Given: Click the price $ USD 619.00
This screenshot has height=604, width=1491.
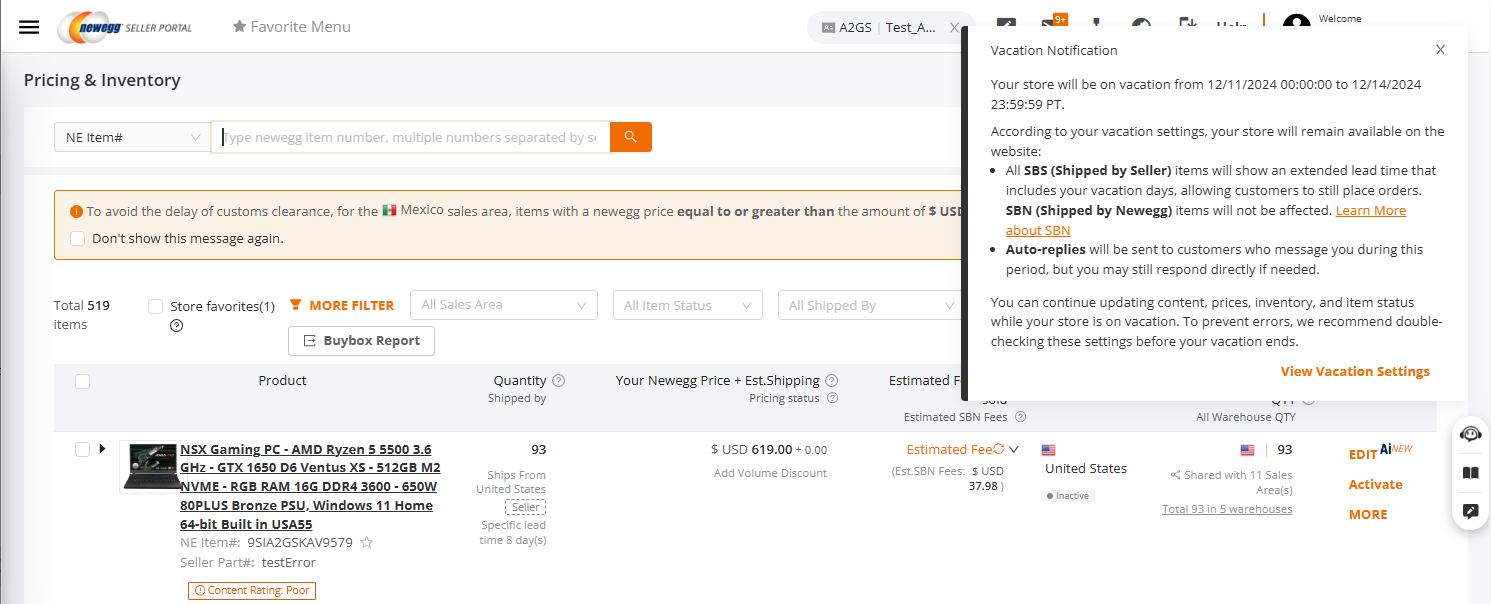Looking at the screenshot, I should pyautogui.click(x=751, y=449).
